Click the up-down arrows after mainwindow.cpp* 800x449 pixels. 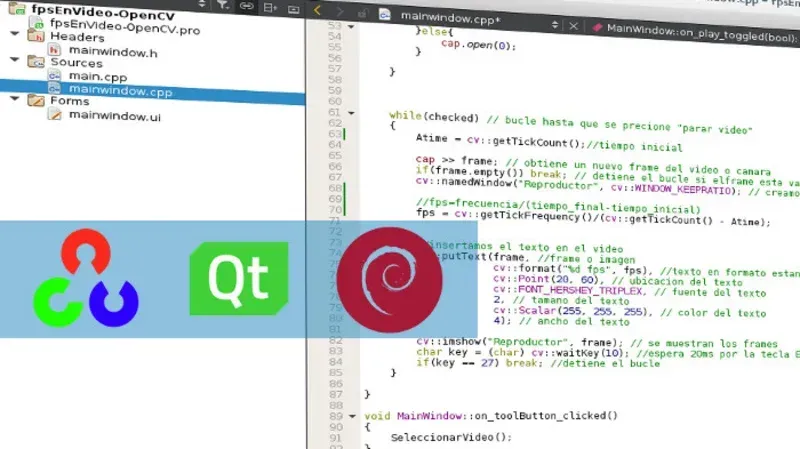pyautogui.click(x=555, y=24)
